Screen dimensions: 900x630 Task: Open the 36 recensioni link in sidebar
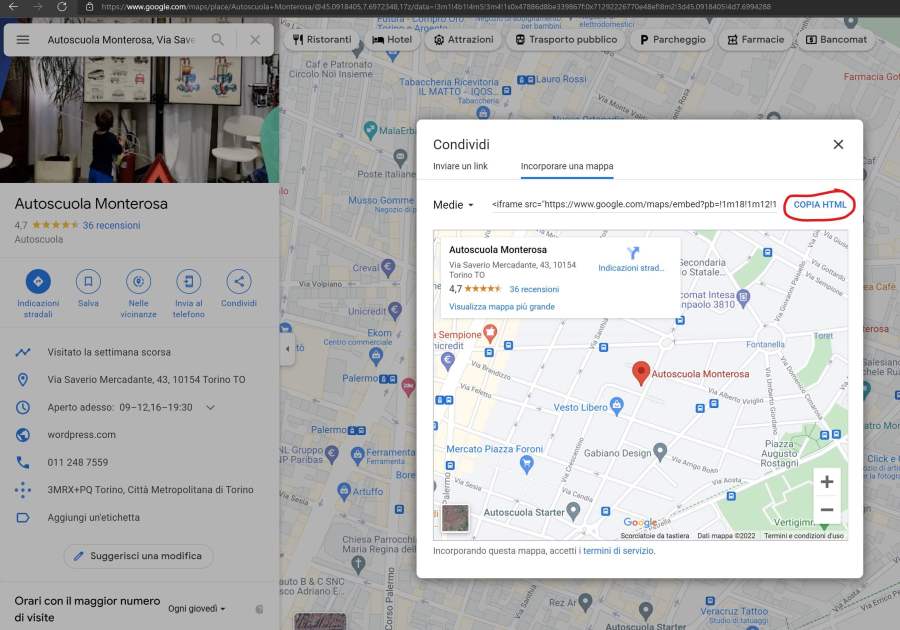pyautogui.click(x=111, y=226)
